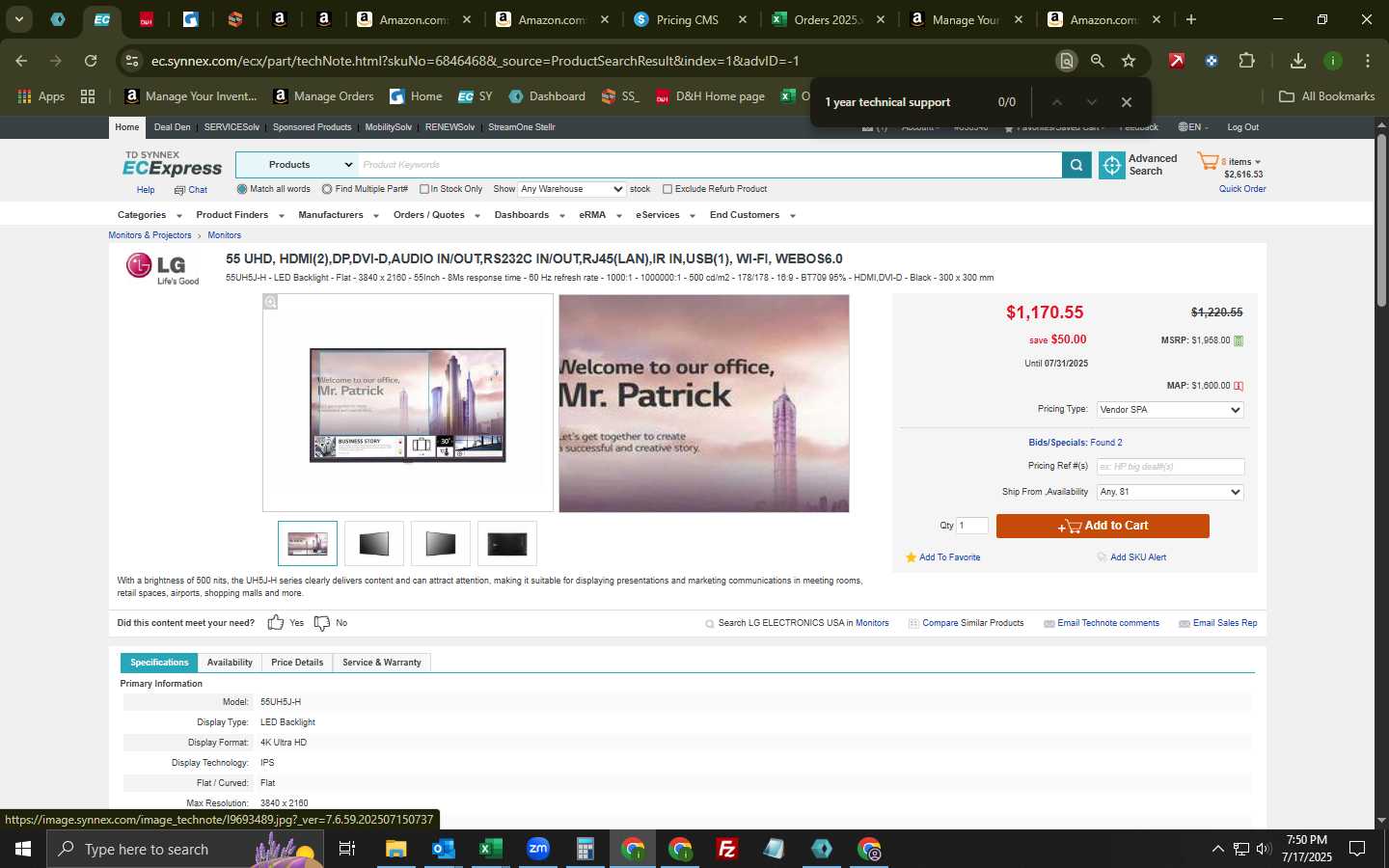Select the second product thumbnail
1389x868 pixels.
(374, 544)
